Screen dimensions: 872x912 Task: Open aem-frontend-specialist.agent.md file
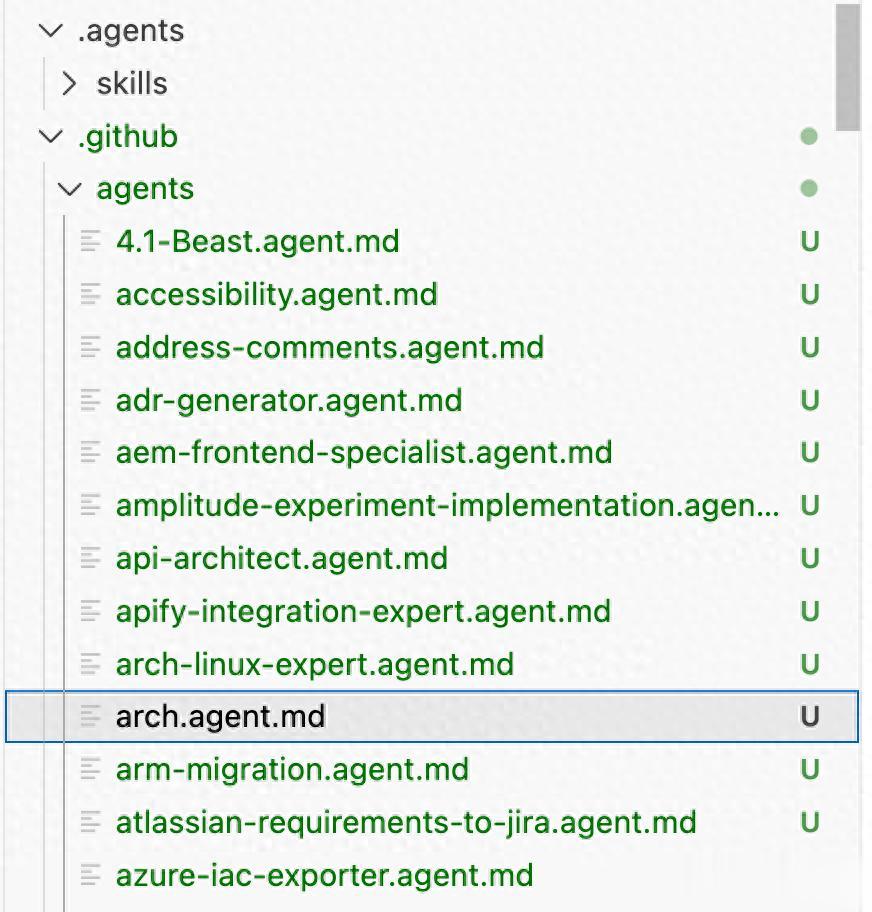coord(363,452)
